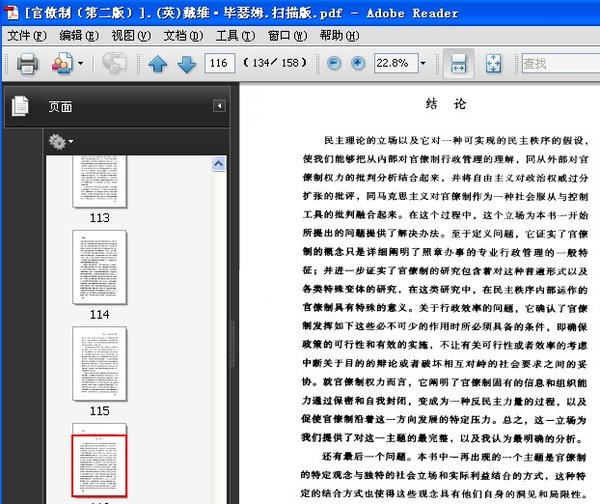Image resolution: width=600 pixels, height=504 pixels.
Task: Go to previous page with up arrow
Action: [x=157, y=64]
